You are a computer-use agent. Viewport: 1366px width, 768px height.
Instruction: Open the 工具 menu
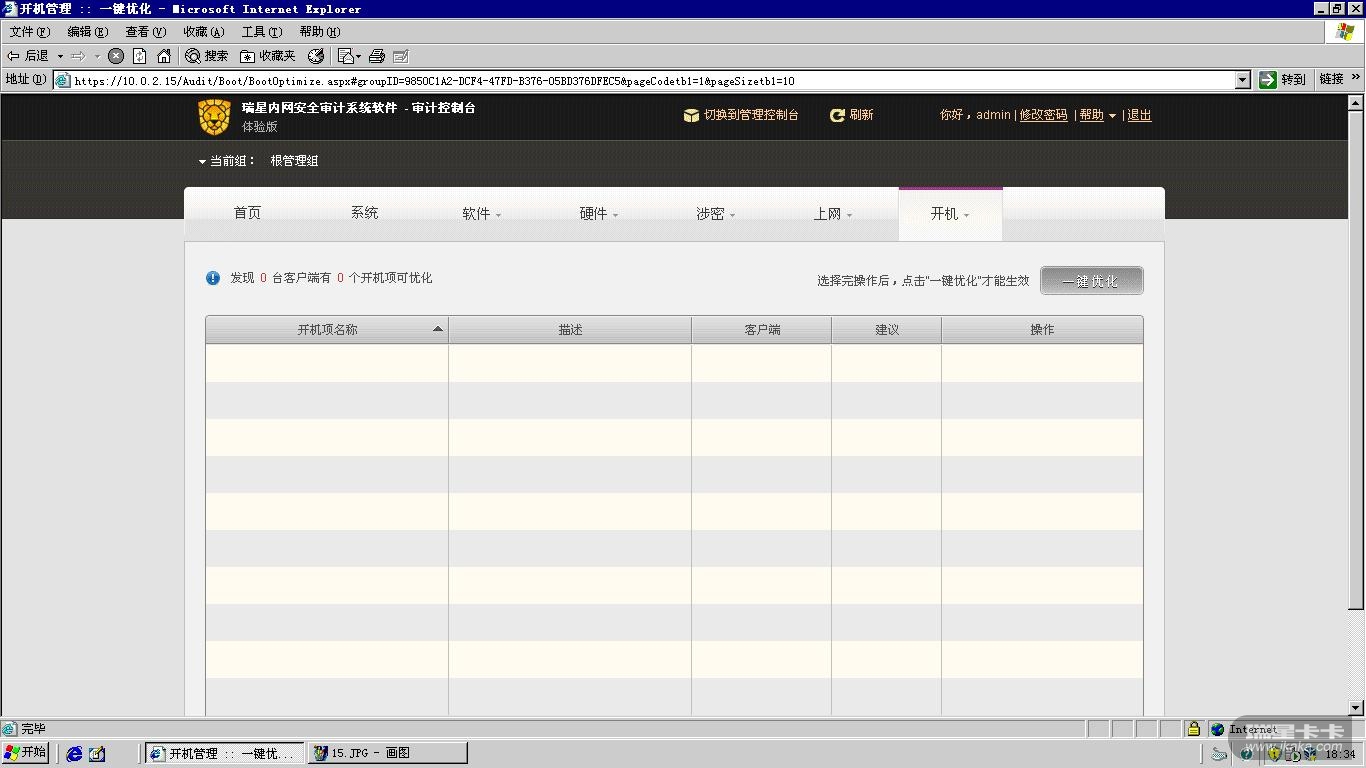coord(262,32)
